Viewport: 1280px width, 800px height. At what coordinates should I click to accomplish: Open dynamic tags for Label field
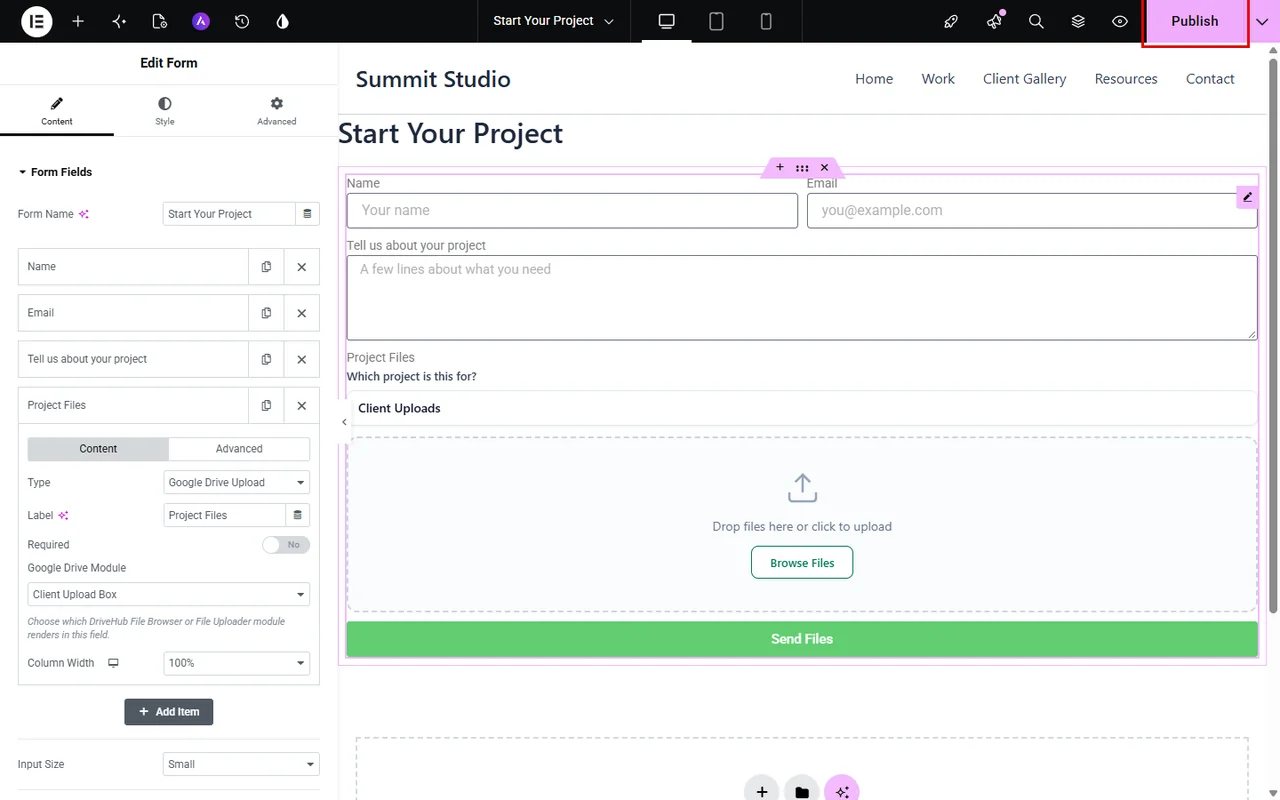point(297,515)
